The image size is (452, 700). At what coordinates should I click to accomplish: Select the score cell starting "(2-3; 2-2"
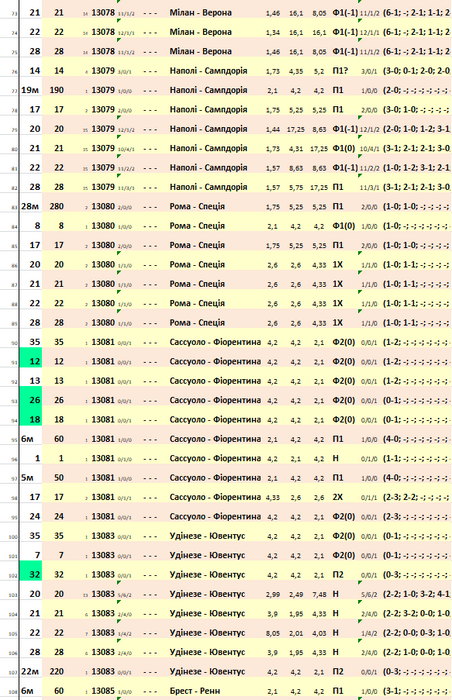click(416, 497)
